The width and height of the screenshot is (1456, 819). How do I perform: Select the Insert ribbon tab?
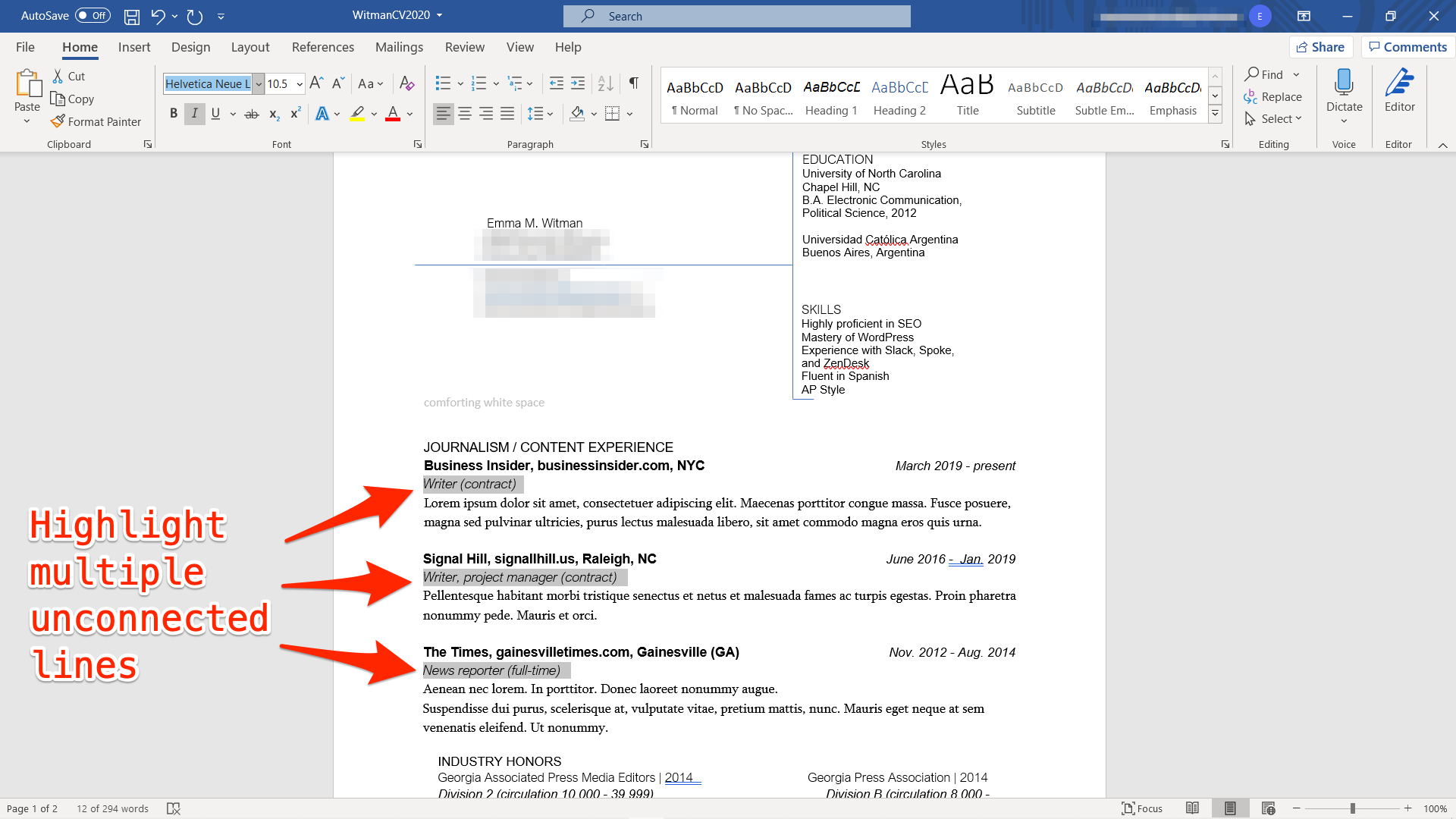pos(133,46)
